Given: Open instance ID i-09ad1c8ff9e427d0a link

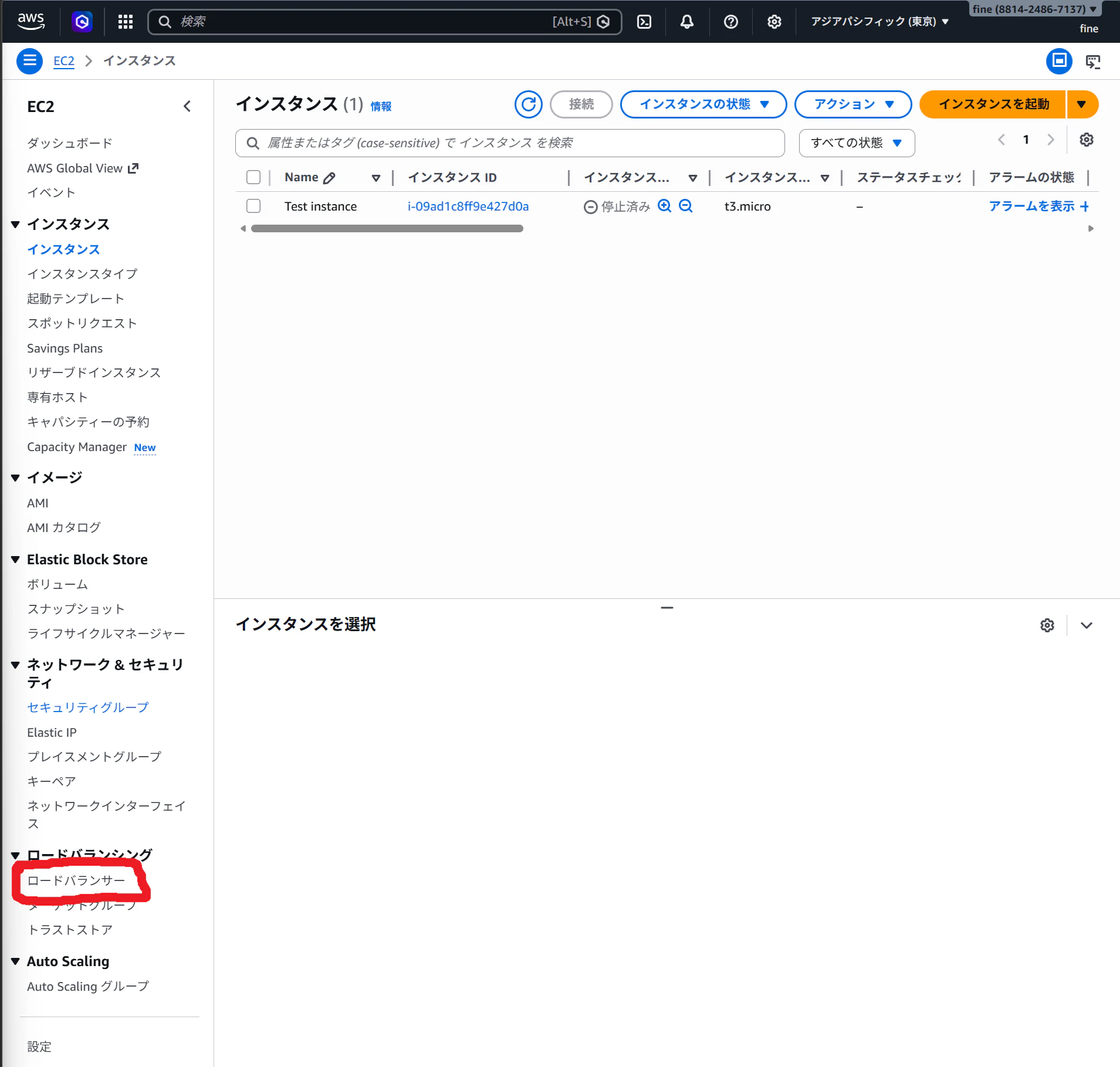Looking at the screenshot, I should [x=468, y=206].
